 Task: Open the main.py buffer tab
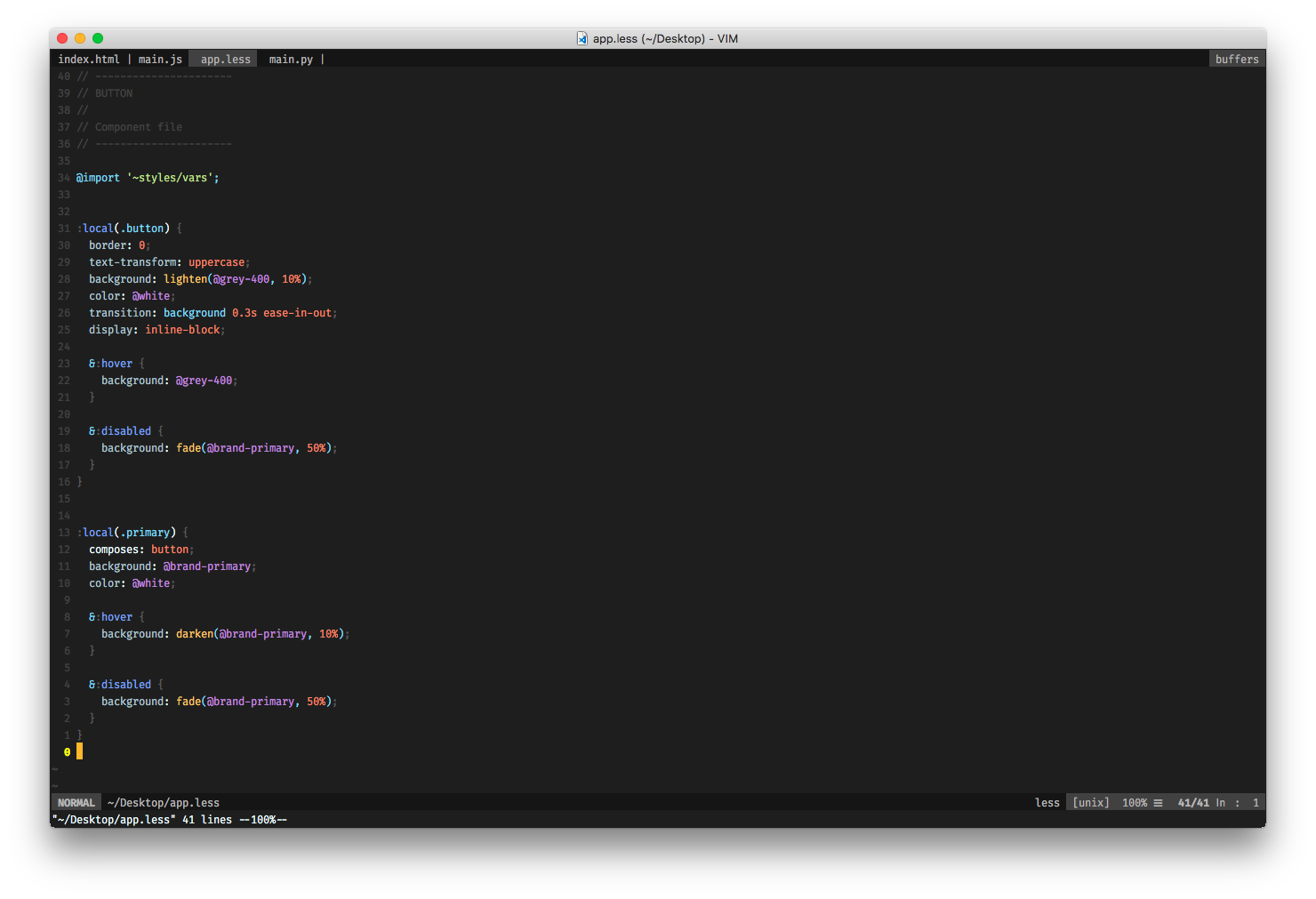[x=291, y=60]
